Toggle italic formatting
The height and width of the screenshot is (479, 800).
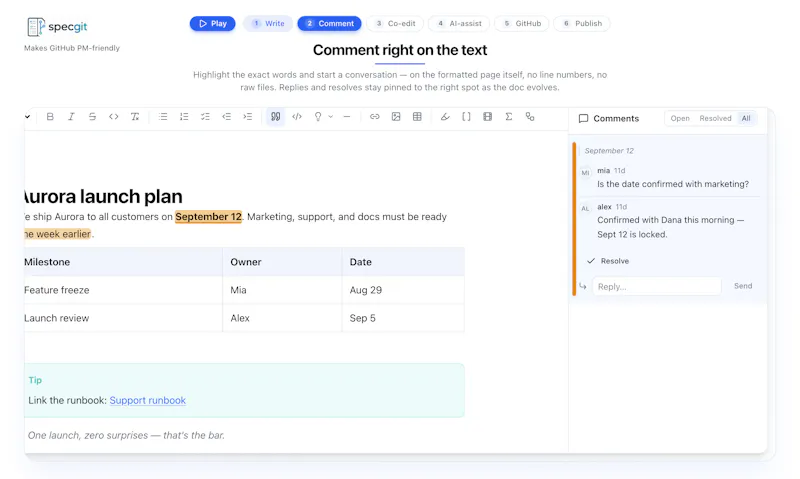[71, 117]
